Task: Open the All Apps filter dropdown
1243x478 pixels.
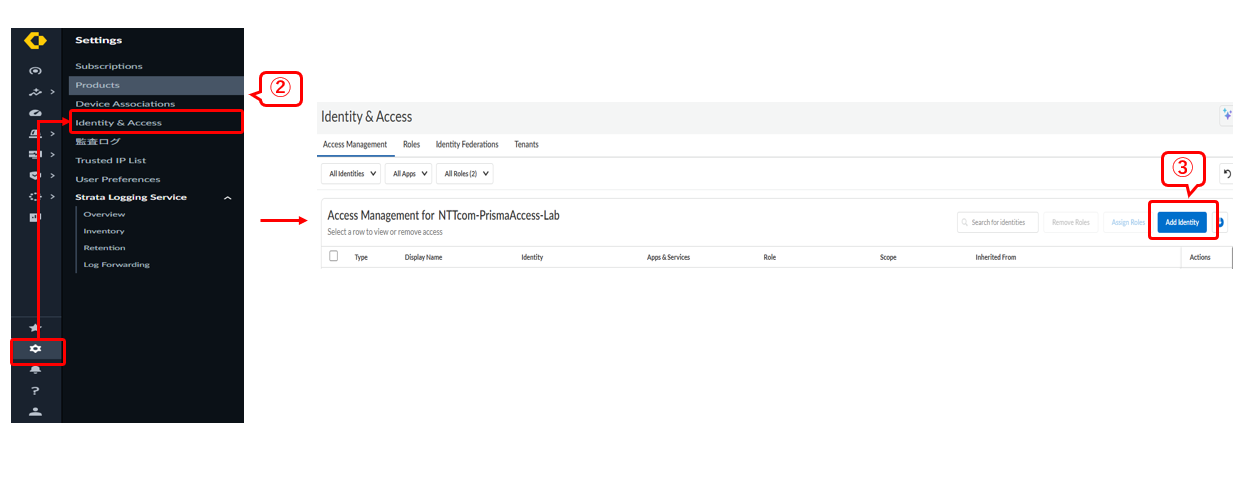Action: [x=410, y=174]
